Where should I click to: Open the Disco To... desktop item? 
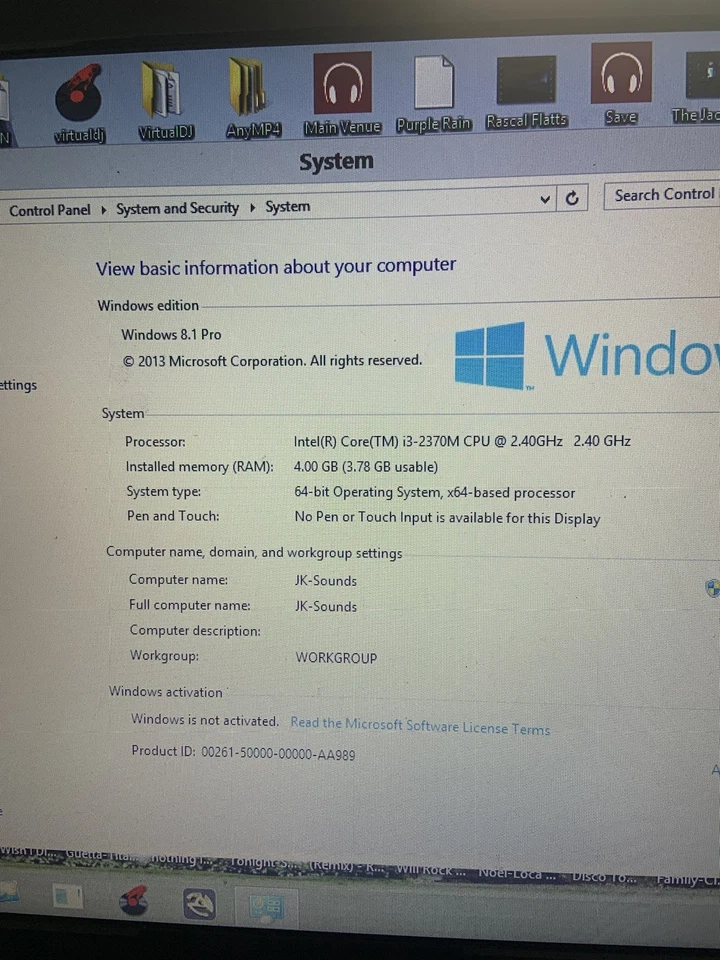(x=603, y=876)
